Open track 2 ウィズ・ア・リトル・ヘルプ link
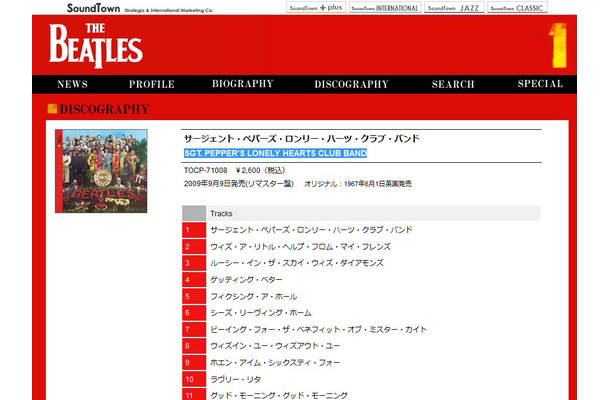 click(x=300, y=247)
